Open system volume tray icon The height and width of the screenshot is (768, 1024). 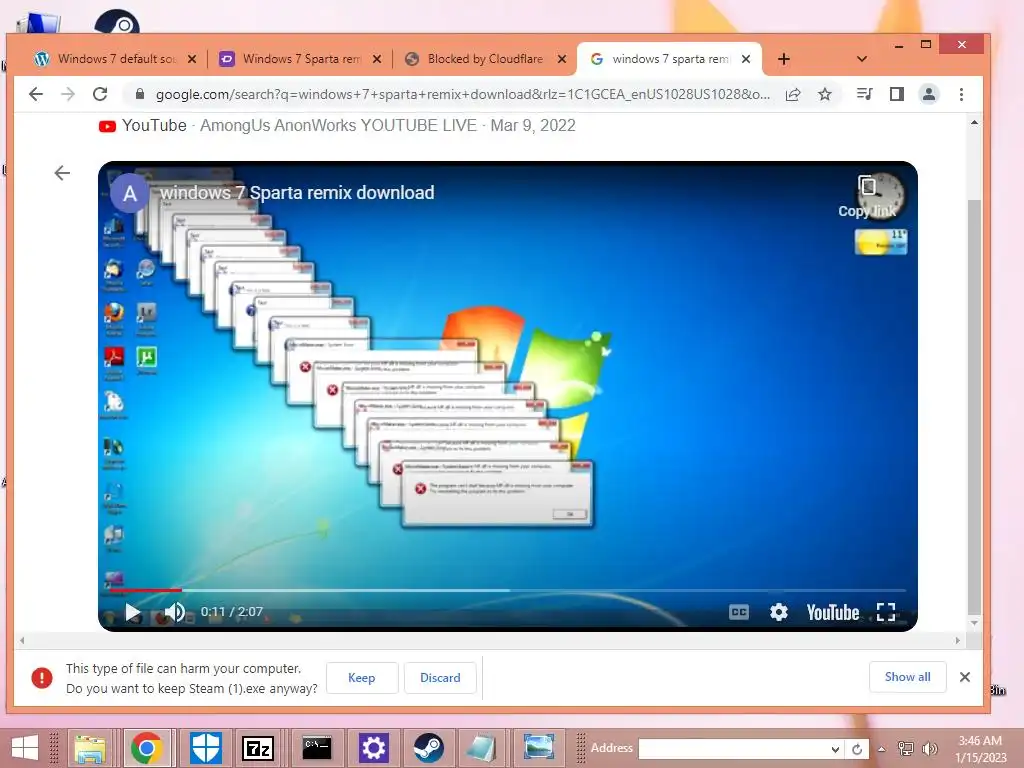tap(929, 749)
